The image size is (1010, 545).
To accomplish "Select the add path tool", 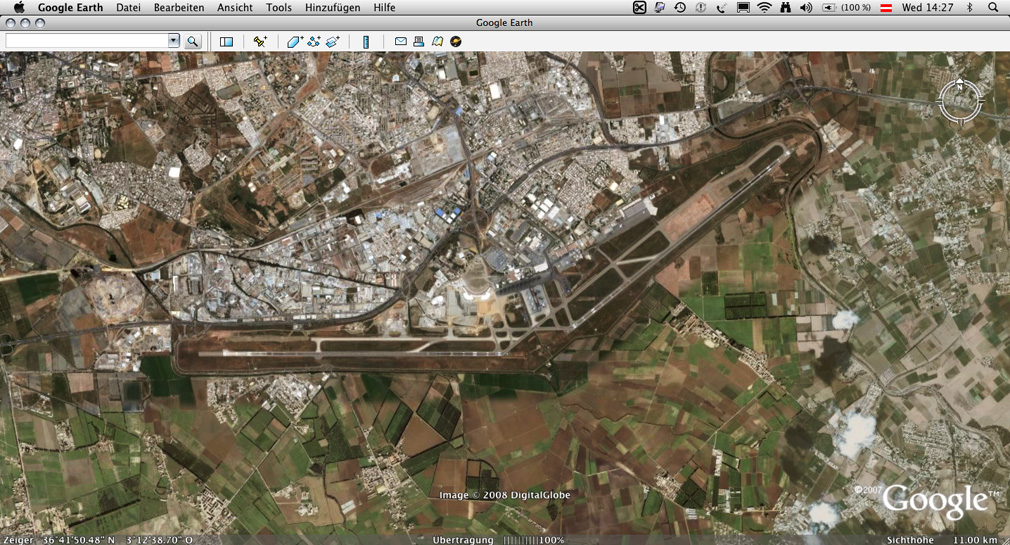I will coord(314,42).
